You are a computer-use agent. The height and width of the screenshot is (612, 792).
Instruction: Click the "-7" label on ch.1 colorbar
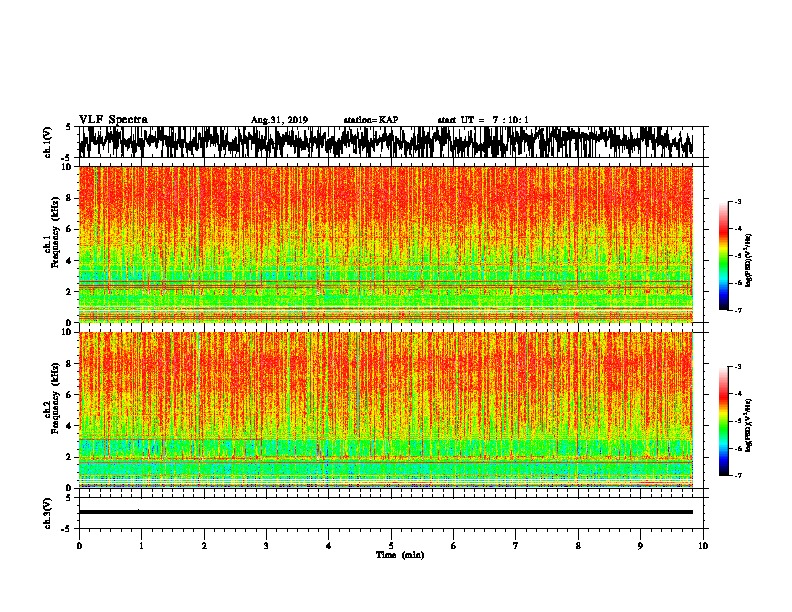pos(737,310)
